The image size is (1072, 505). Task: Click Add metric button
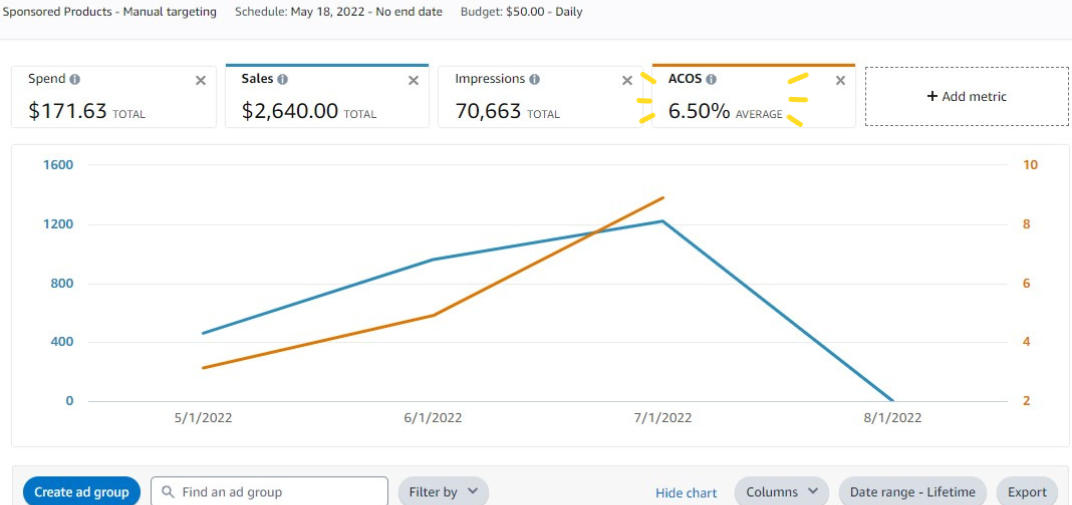(966, 97)
